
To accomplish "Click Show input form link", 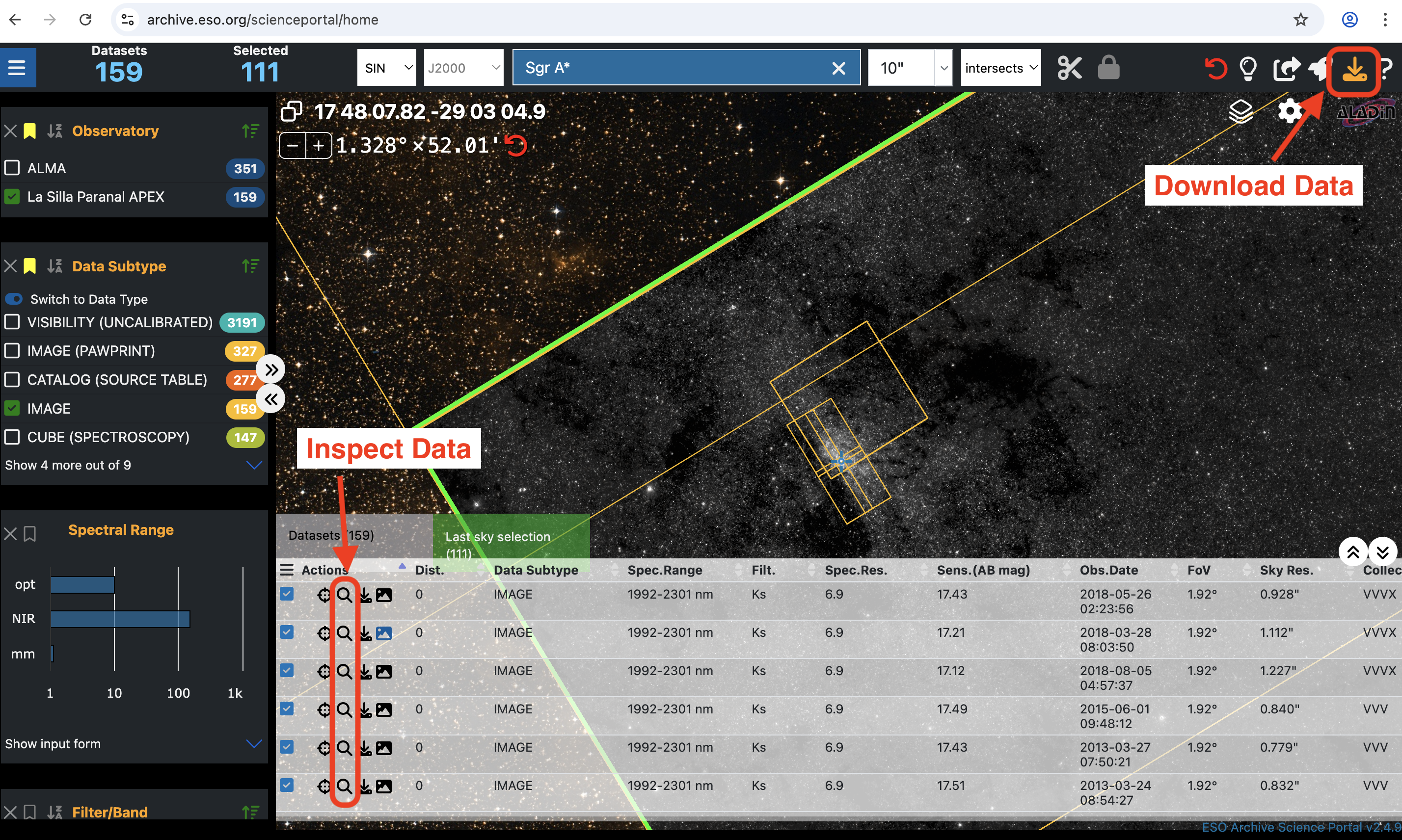I will (53, 744).
